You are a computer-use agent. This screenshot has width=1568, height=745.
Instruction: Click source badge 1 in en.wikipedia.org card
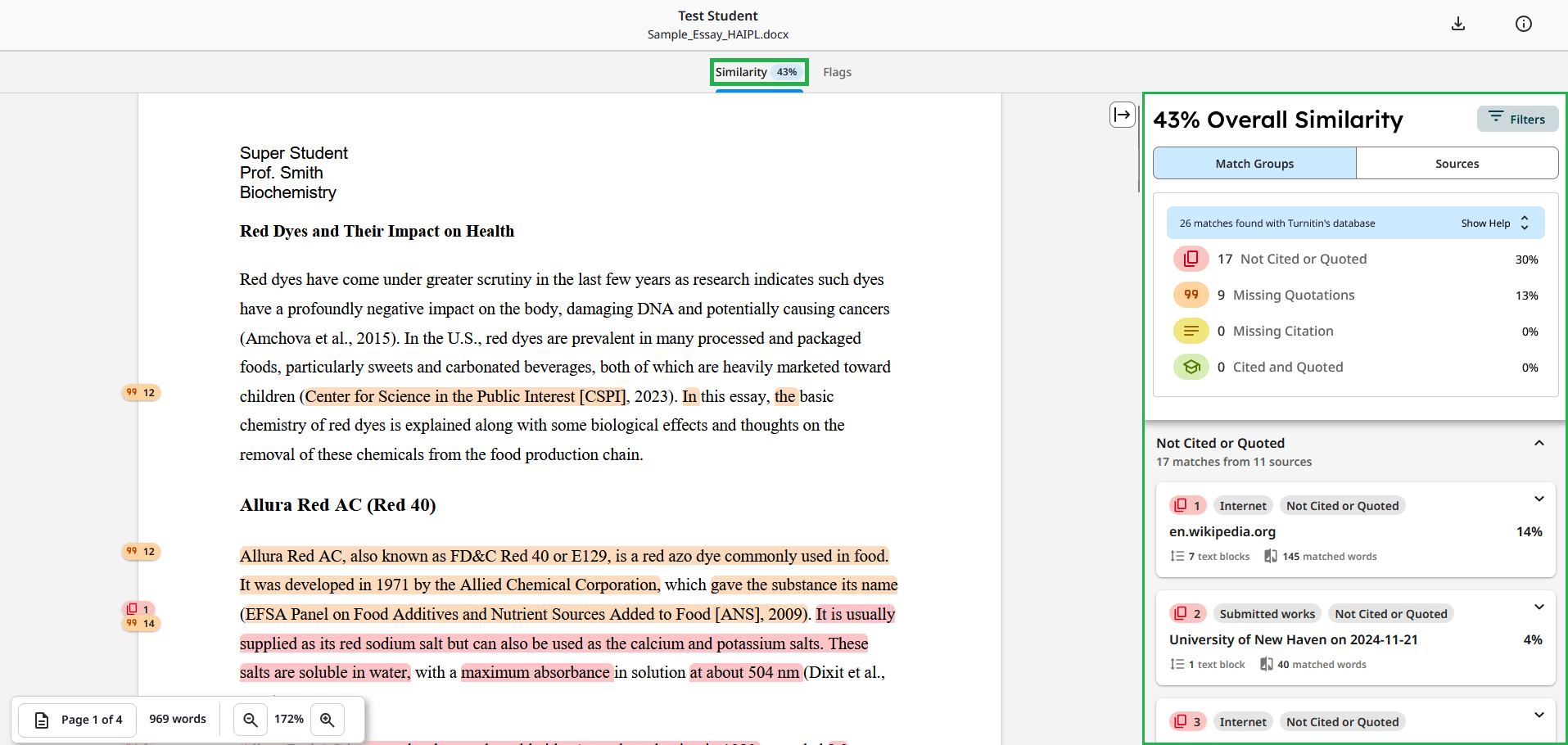click(x=1187, y=506)
